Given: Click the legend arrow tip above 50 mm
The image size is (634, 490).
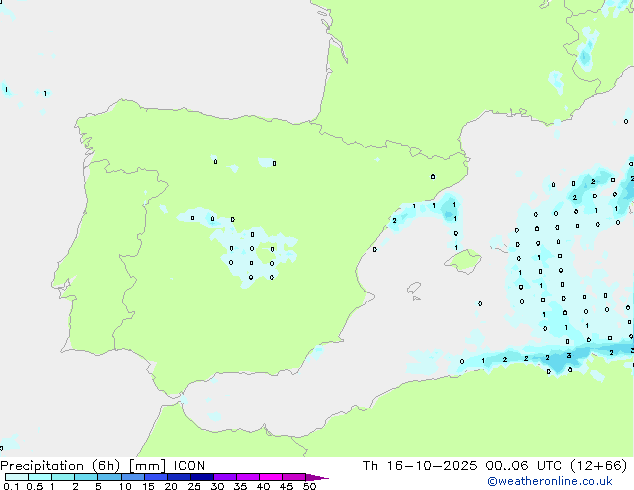Looking at the screenshot, I should pyautogui.click(x=317, y=478).
